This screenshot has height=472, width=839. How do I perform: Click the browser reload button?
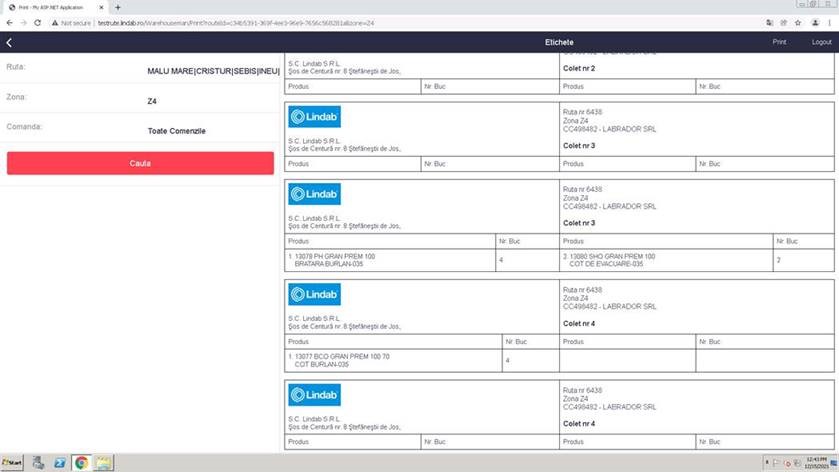pyautogui.click(x=37, y=22)
